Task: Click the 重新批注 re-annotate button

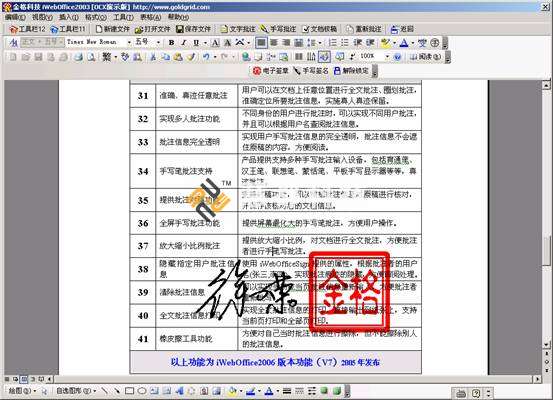Action: tap(364, 29)
